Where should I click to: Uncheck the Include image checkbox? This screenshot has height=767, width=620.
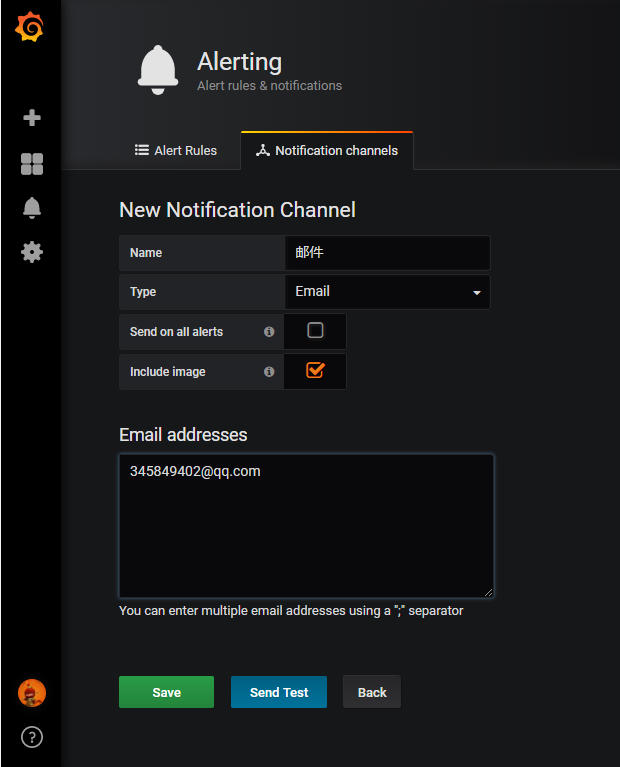click(x=315, y=370)
